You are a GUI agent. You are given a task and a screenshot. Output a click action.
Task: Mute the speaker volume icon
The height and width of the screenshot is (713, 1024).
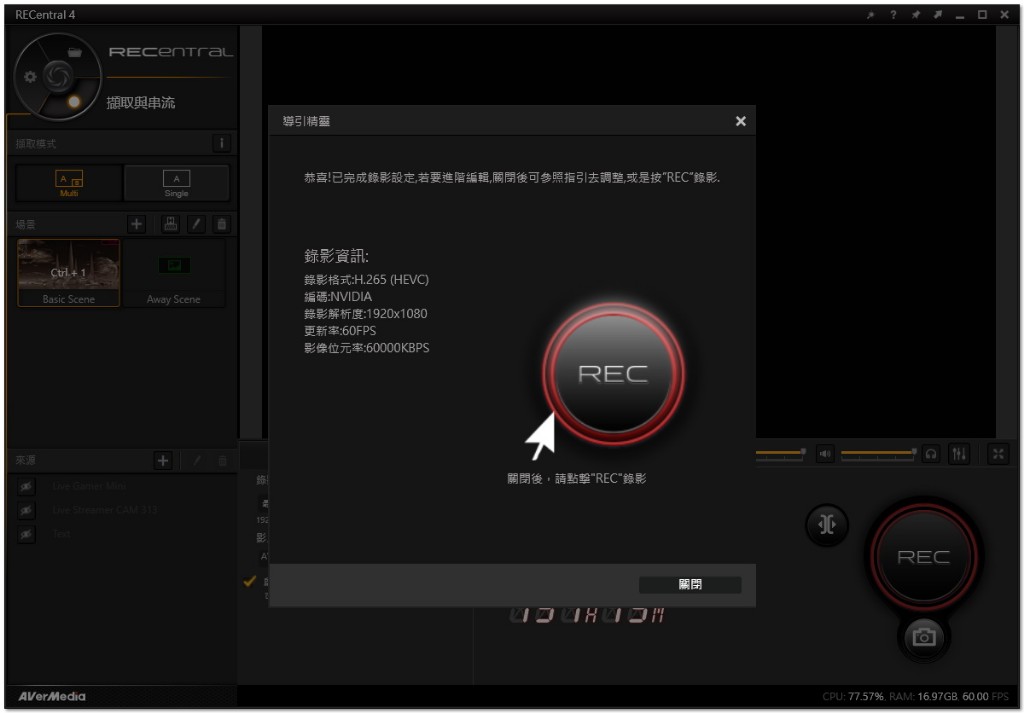pos(825,453)
